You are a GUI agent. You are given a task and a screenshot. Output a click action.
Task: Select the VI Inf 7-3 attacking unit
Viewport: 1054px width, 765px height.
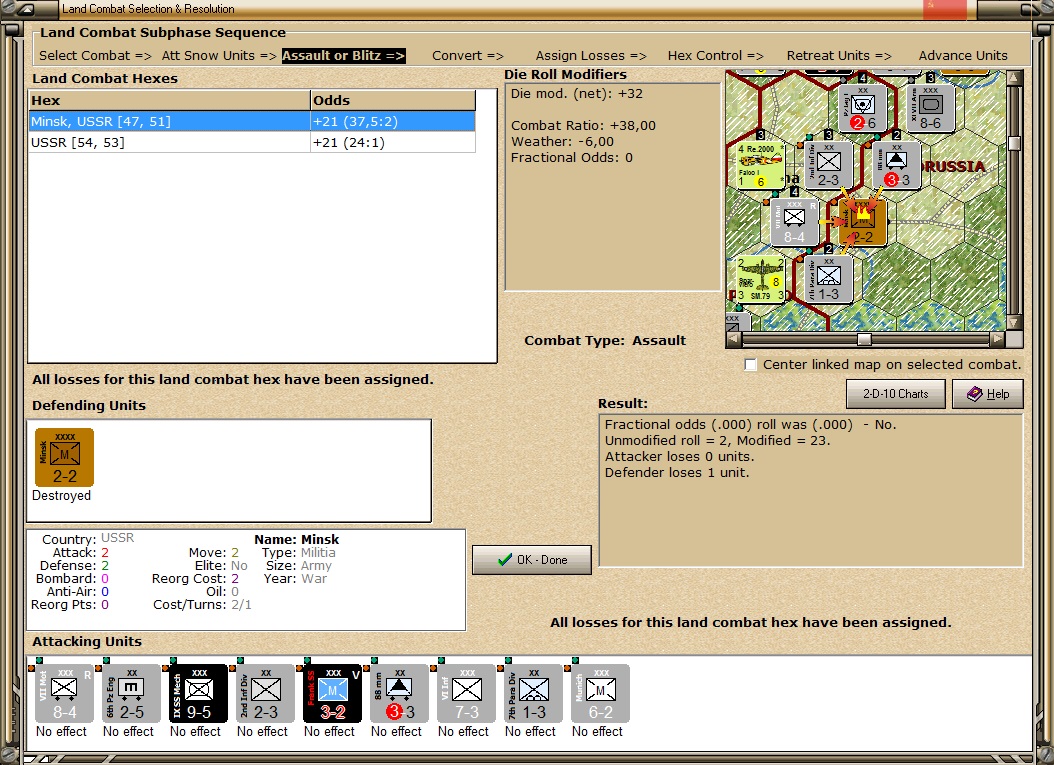click(467, 694)
